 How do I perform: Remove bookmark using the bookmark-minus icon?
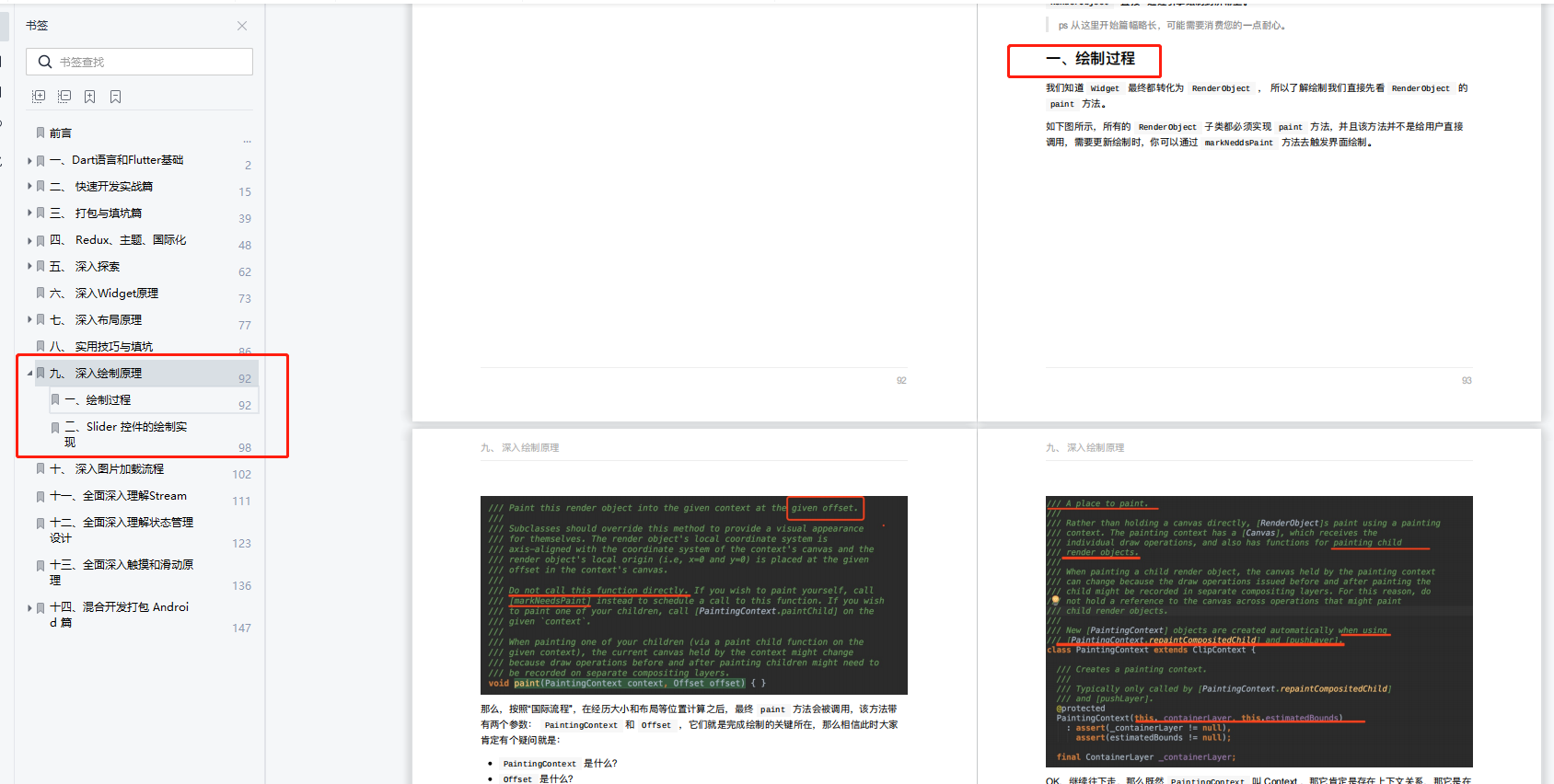pyautogui.click(x=115, y=97)
